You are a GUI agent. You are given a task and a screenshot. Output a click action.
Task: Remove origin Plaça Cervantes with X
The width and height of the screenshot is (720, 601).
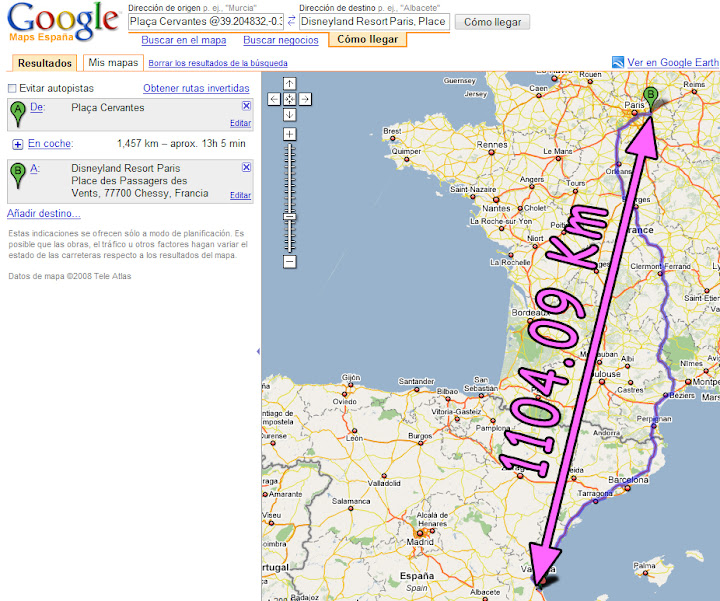pyautogui.click(x=246, y=106)
